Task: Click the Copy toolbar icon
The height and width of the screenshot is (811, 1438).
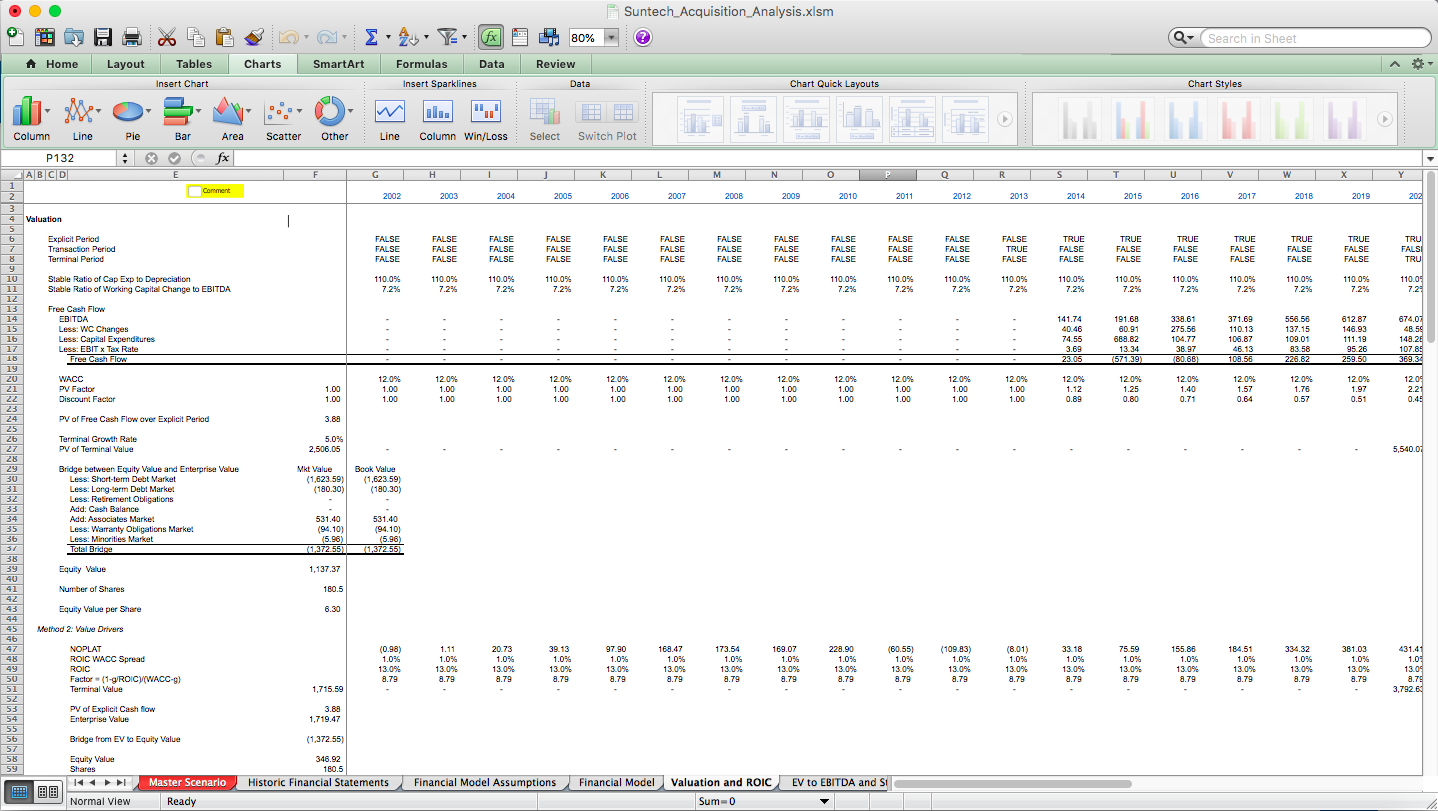Action: (x=197, y=37)
